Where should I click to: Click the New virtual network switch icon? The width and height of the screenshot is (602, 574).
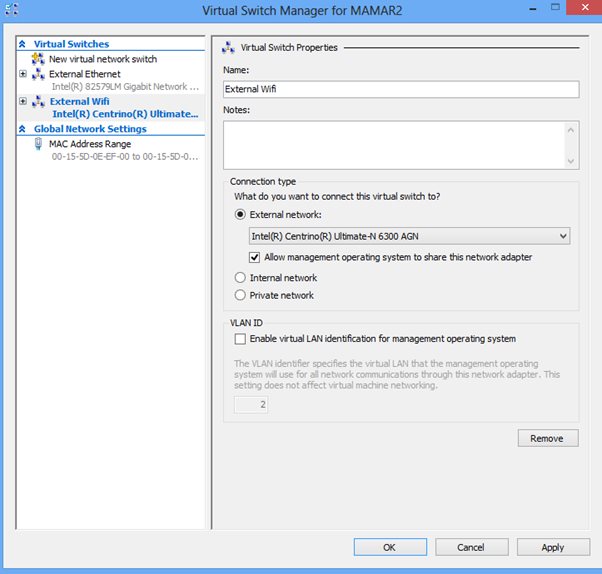pyautogui.click(x=38, y=59)
